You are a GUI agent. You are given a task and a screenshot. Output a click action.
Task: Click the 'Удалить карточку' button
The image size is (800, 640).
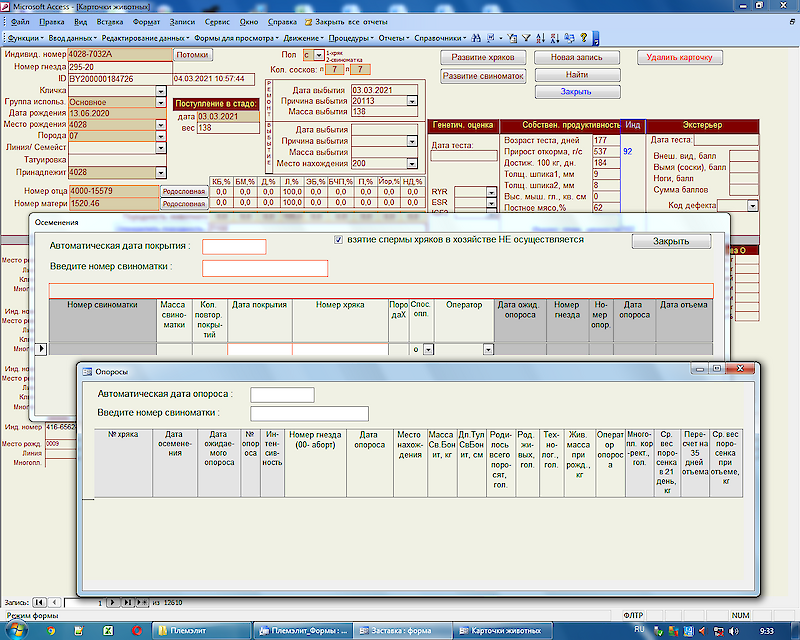(680, 58)
